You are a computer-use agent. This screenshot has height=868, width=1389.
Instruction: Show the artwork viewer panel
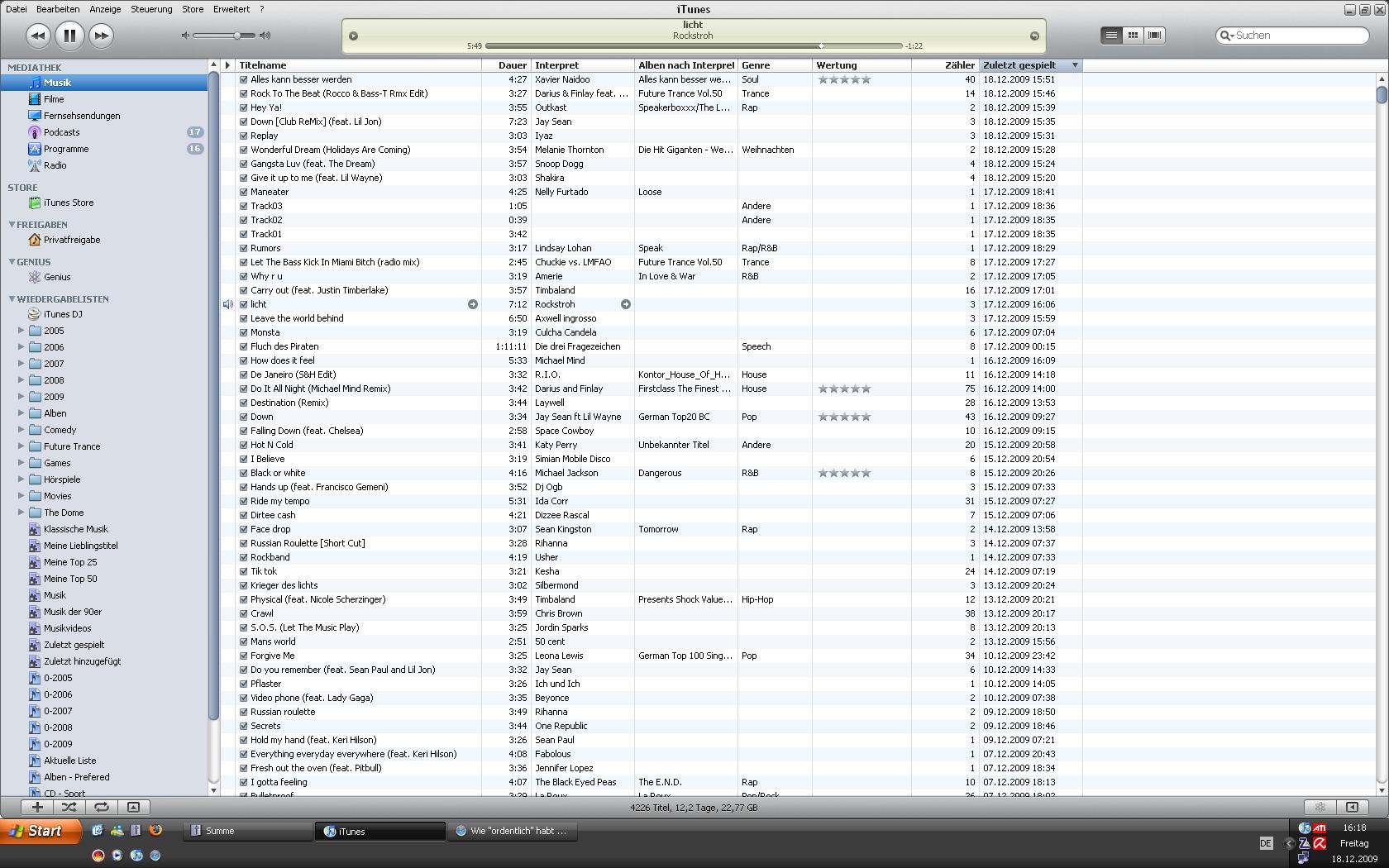coord(133,807)
